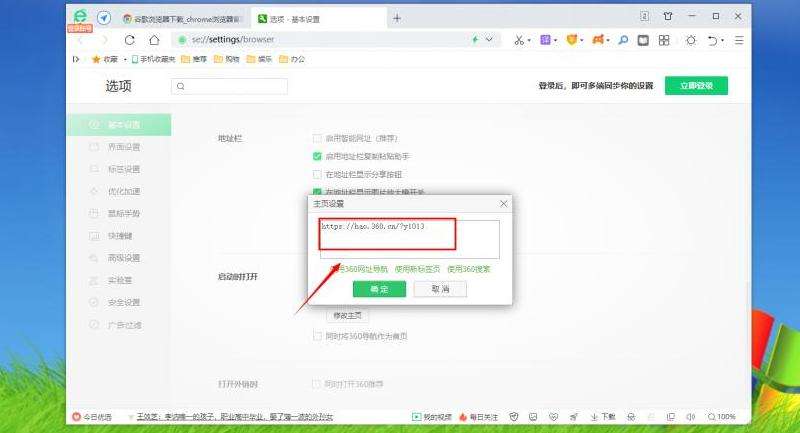Open dropdown arrow next to purple extension icon
Screen dimensions: 800x433
[556, 40]
